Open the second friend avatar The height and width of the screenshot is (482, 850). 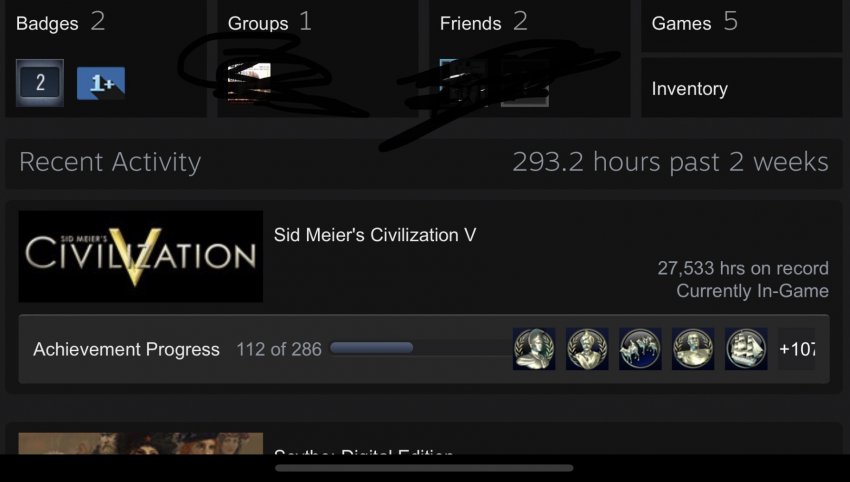[x=524, y=82]
